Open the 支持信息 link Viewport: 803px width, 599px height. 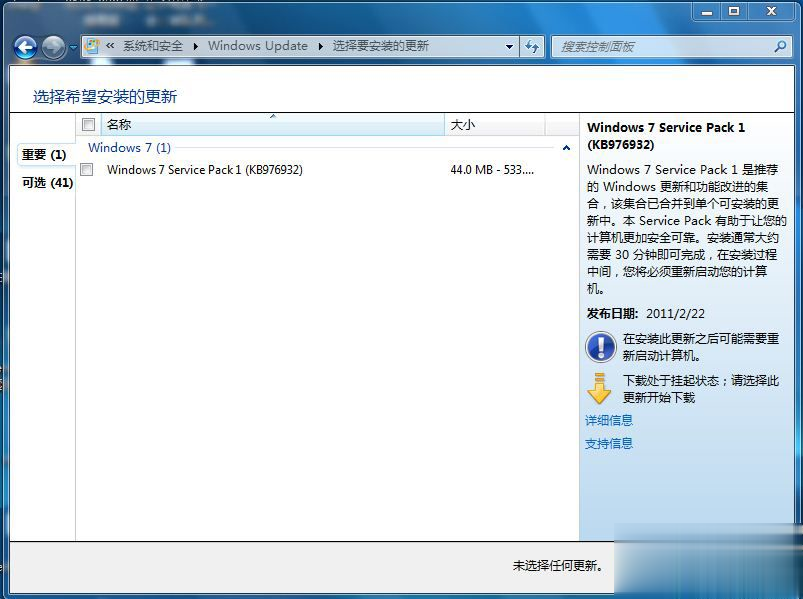[609, 443]
